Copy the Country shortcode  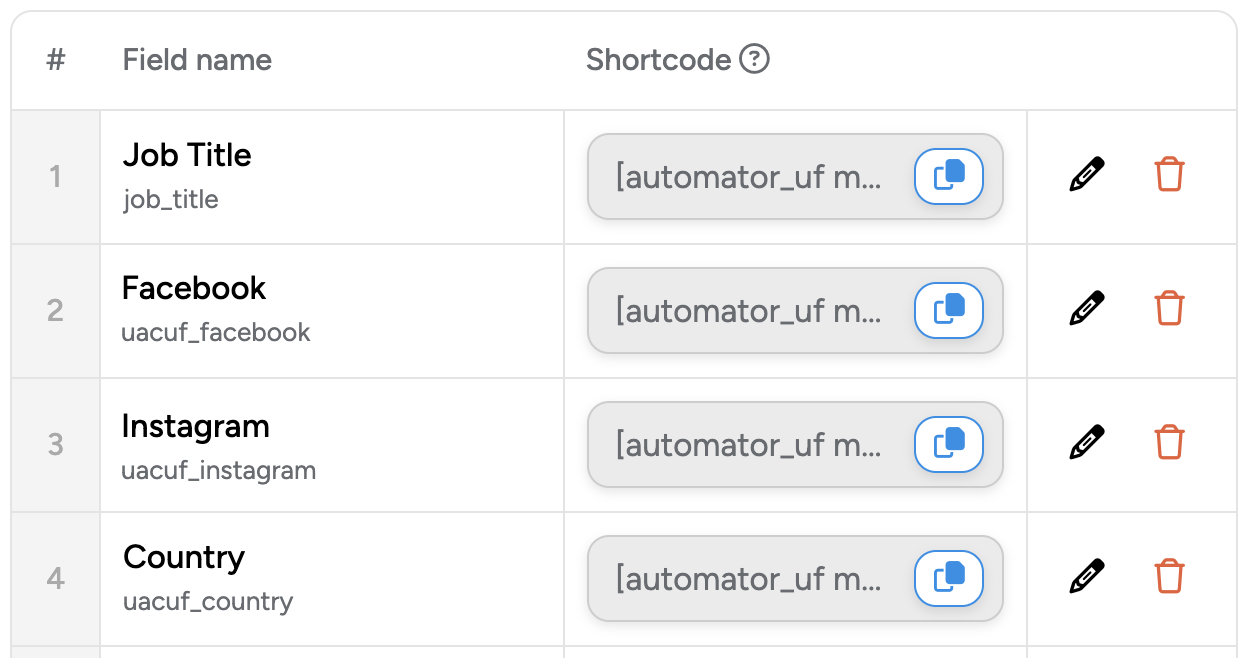click(x=948, y=578)
